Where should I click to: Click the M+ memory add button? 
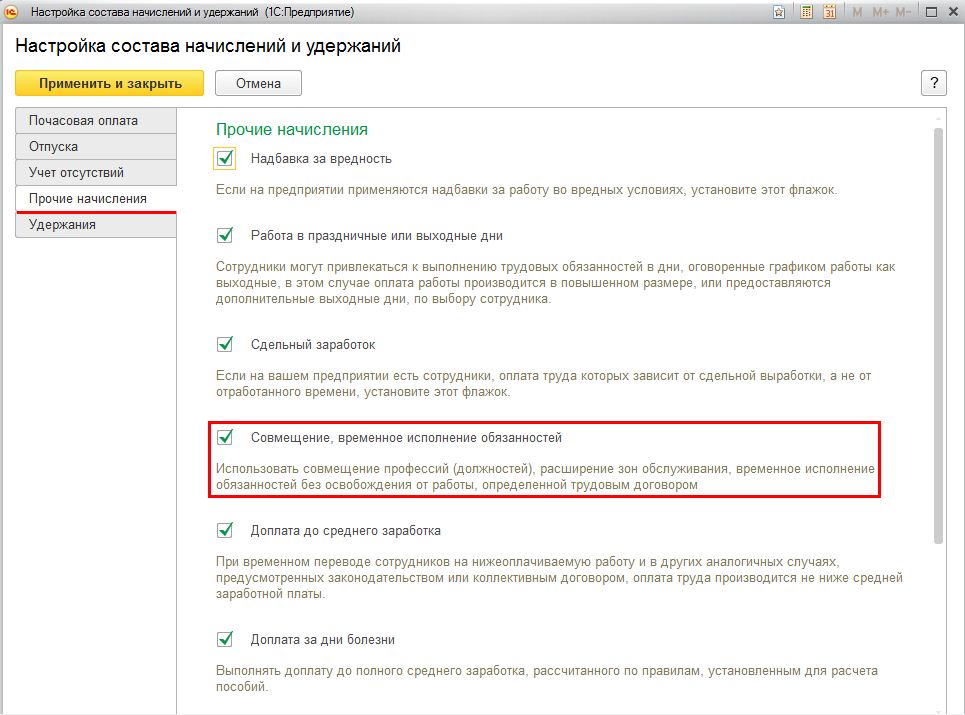click(x=880, y=12)
